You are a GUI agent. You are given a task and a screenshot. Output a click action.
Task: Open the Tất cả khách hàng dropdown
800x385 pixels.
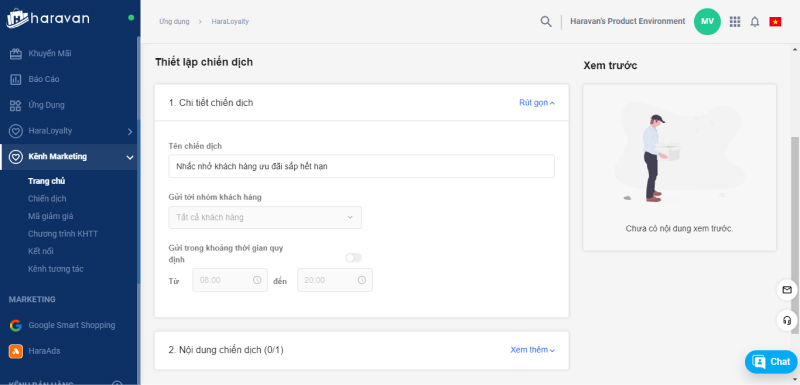point(265,217)
